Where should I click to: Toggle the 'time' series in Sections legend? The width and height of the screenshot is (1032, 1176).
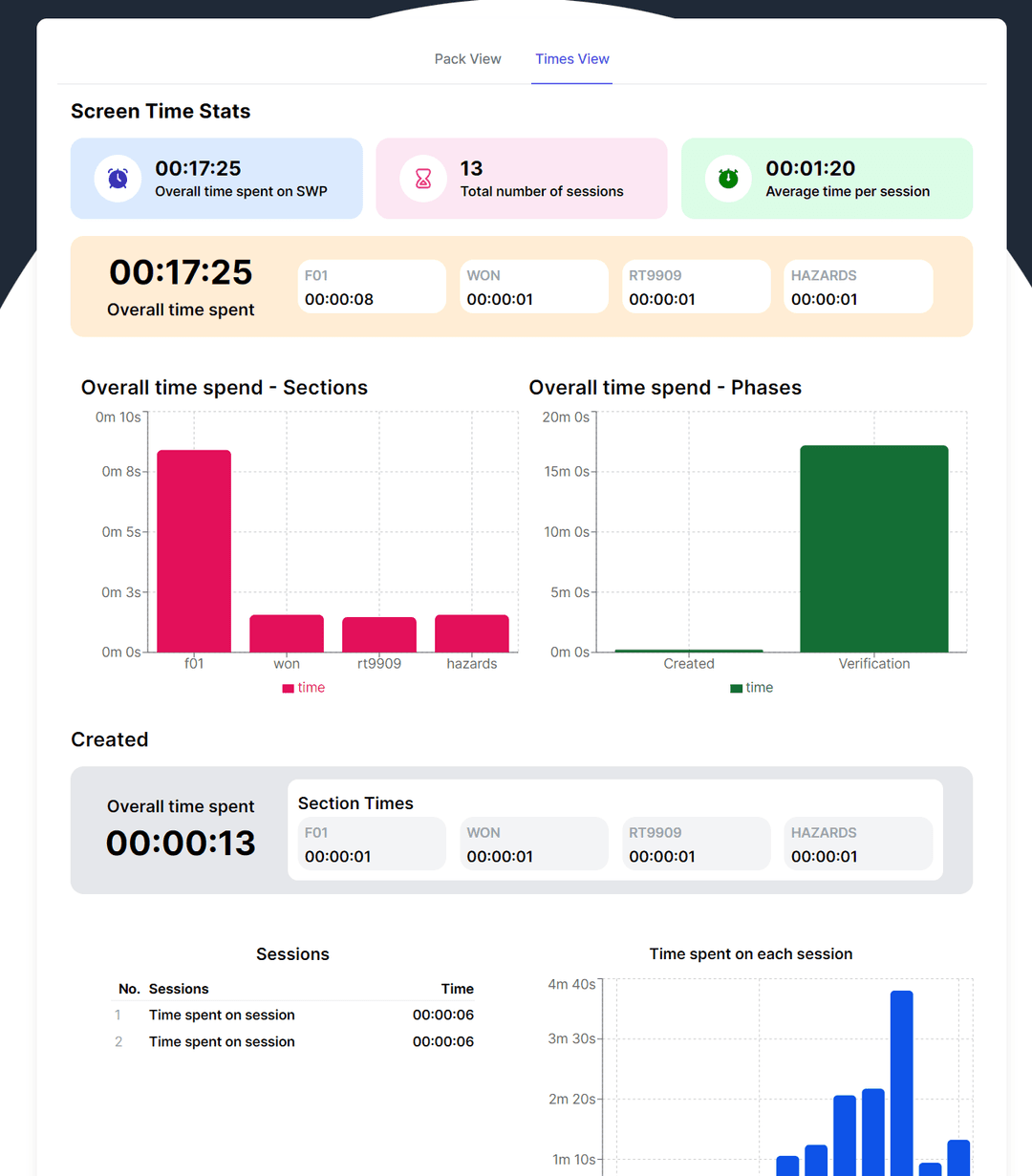(x=304, y=687)
